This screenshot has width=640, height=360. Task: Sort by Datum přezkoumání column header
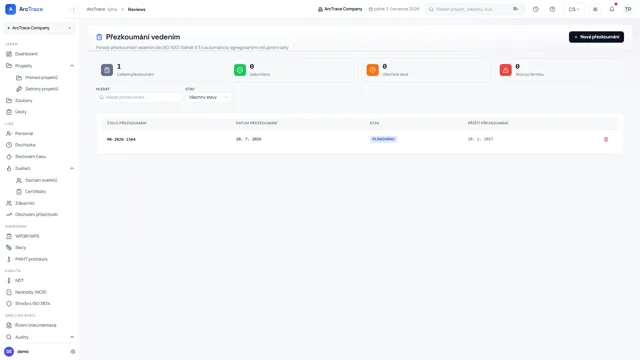click(256, 123)
